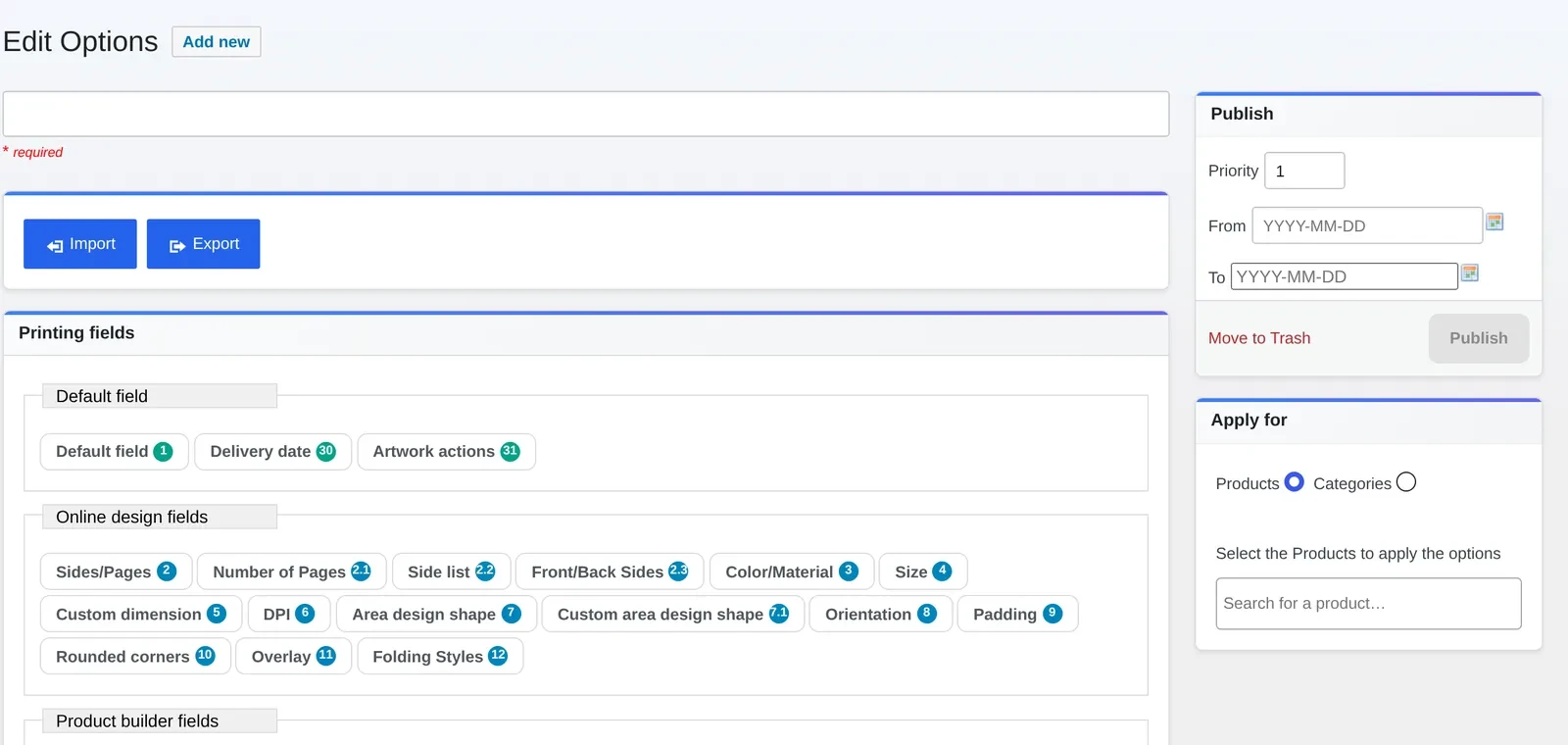Screen dimensions: 1568x745
Task: Click the Import button
Action: click(80, 244)
